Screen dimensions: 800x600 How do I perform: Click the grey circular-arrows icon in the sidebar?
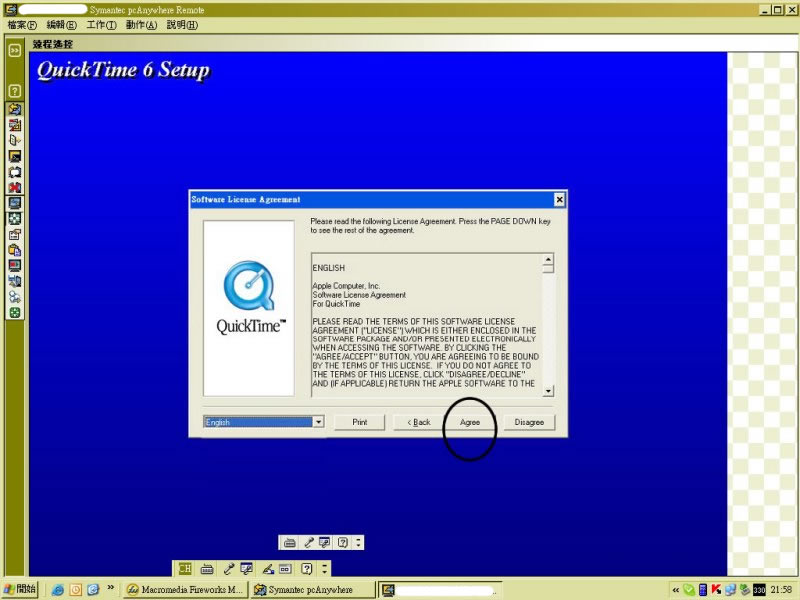pyautogui.click(x=15, y=172)
